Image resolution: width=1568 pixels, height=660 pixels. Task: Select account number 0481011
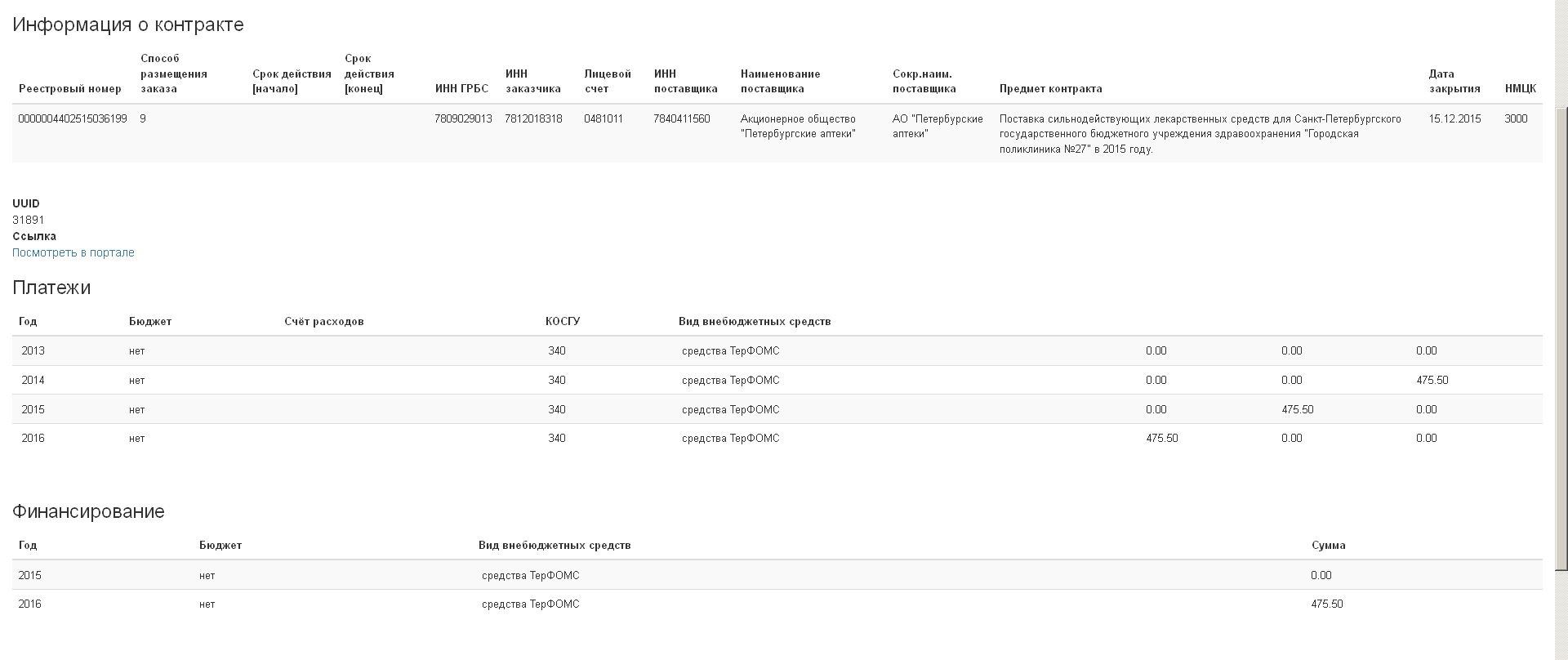tap(604, 118)
